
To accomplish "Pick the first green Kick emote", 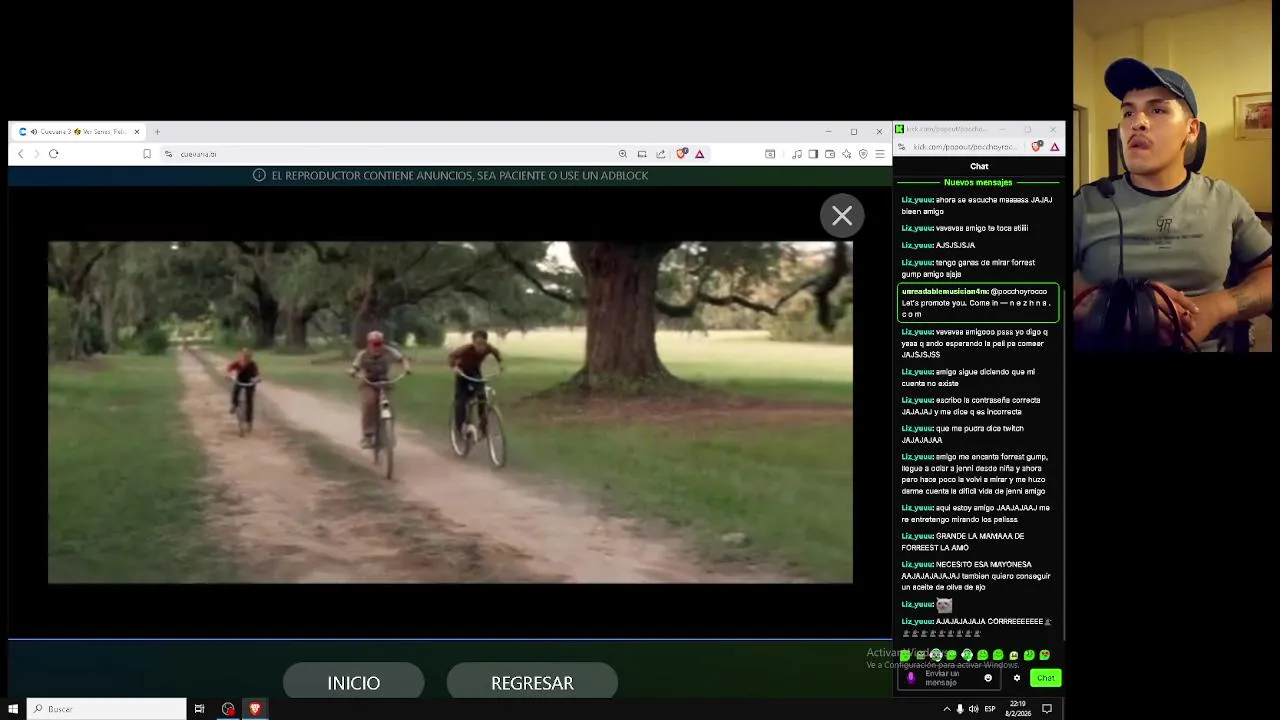I will coord(905,655).
